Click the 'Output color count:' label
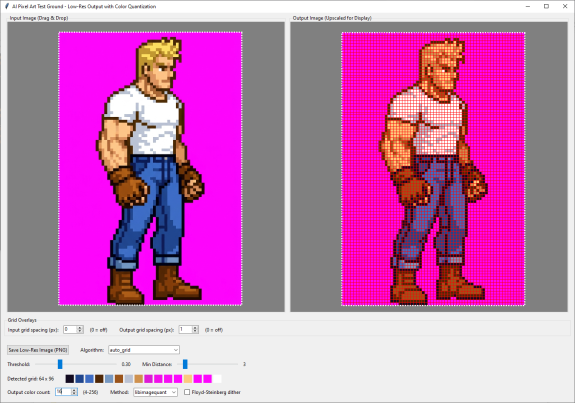 coord(29,392)
